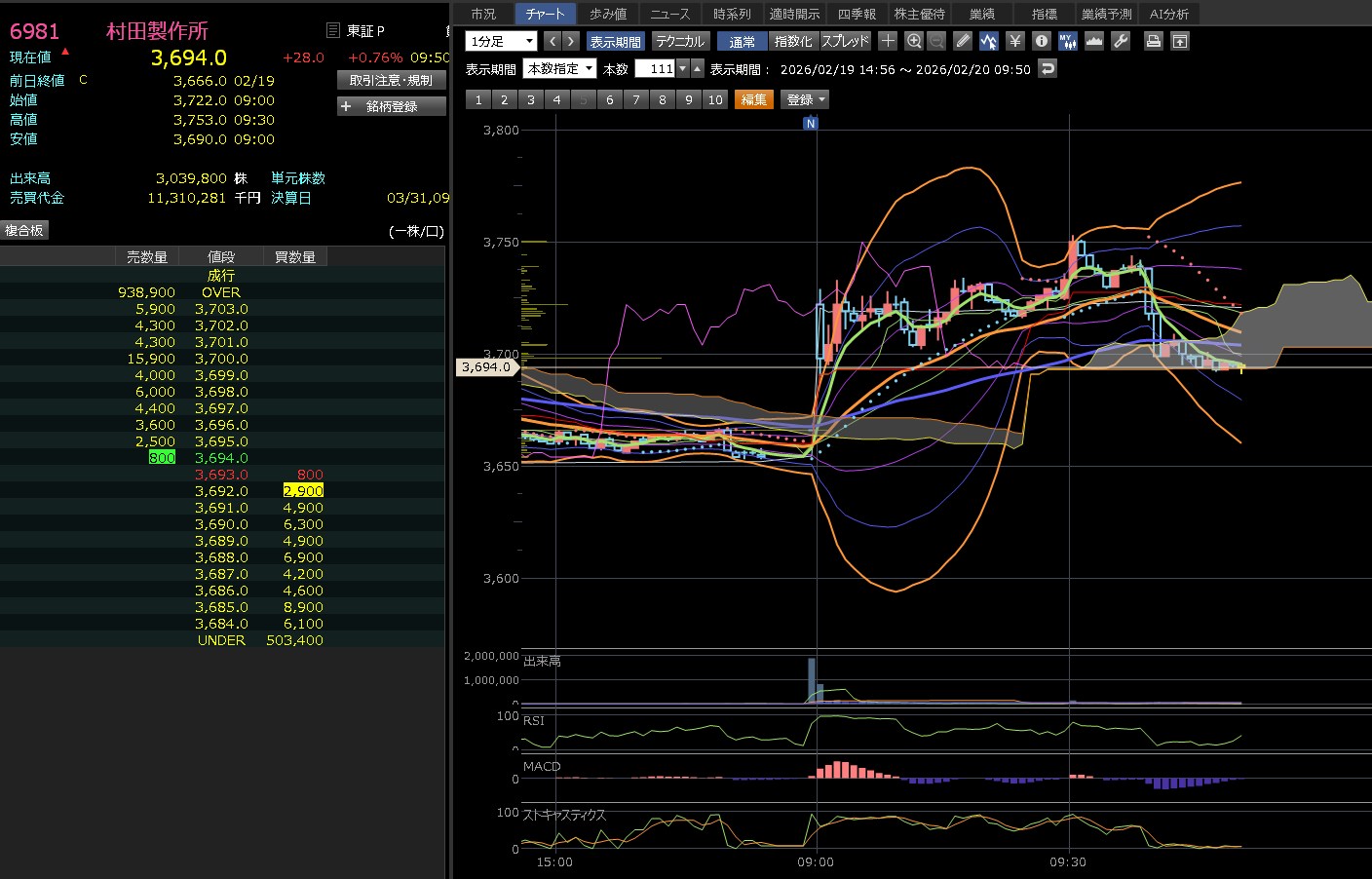The width and height of the screenshot is (1372, 879).
Task: Switch to the 歩み値 tab
Action: (608, 14)
